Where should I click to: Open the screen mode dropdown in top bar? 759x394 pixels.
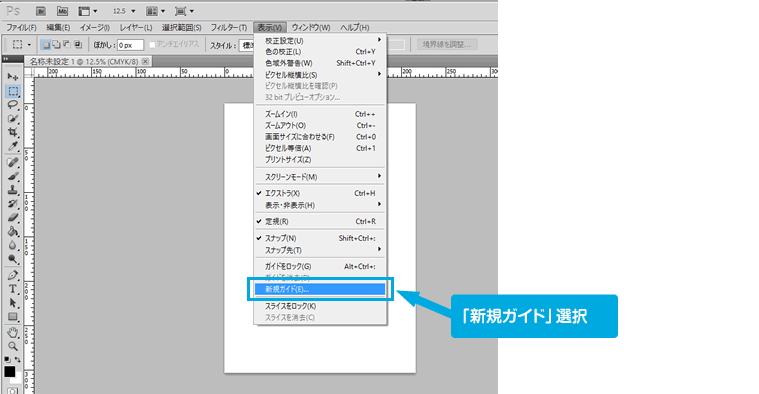(x=185, y=11)
